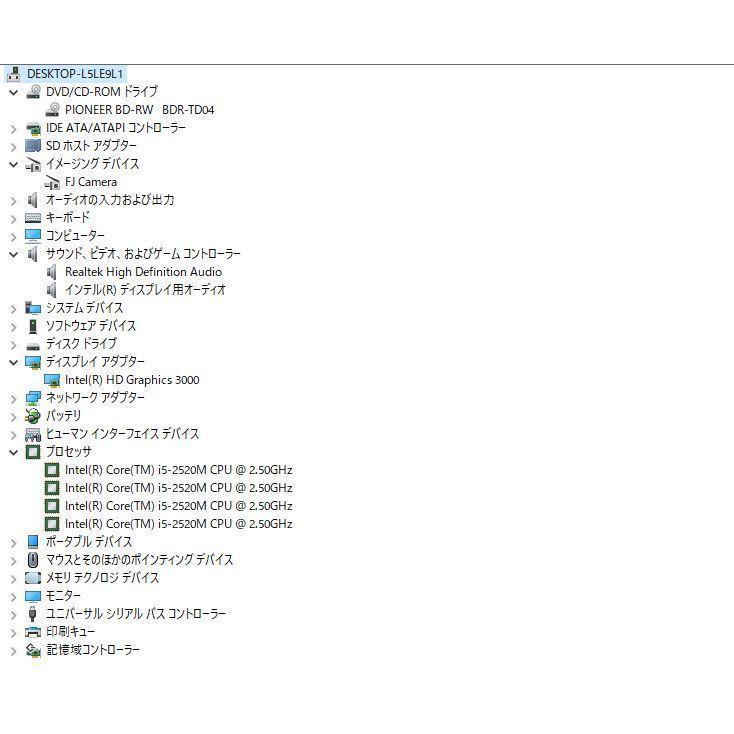The image size is (734, 734).
Task: Select the root node DESKTOP-L5LE9L1
Action: (75, 74)
